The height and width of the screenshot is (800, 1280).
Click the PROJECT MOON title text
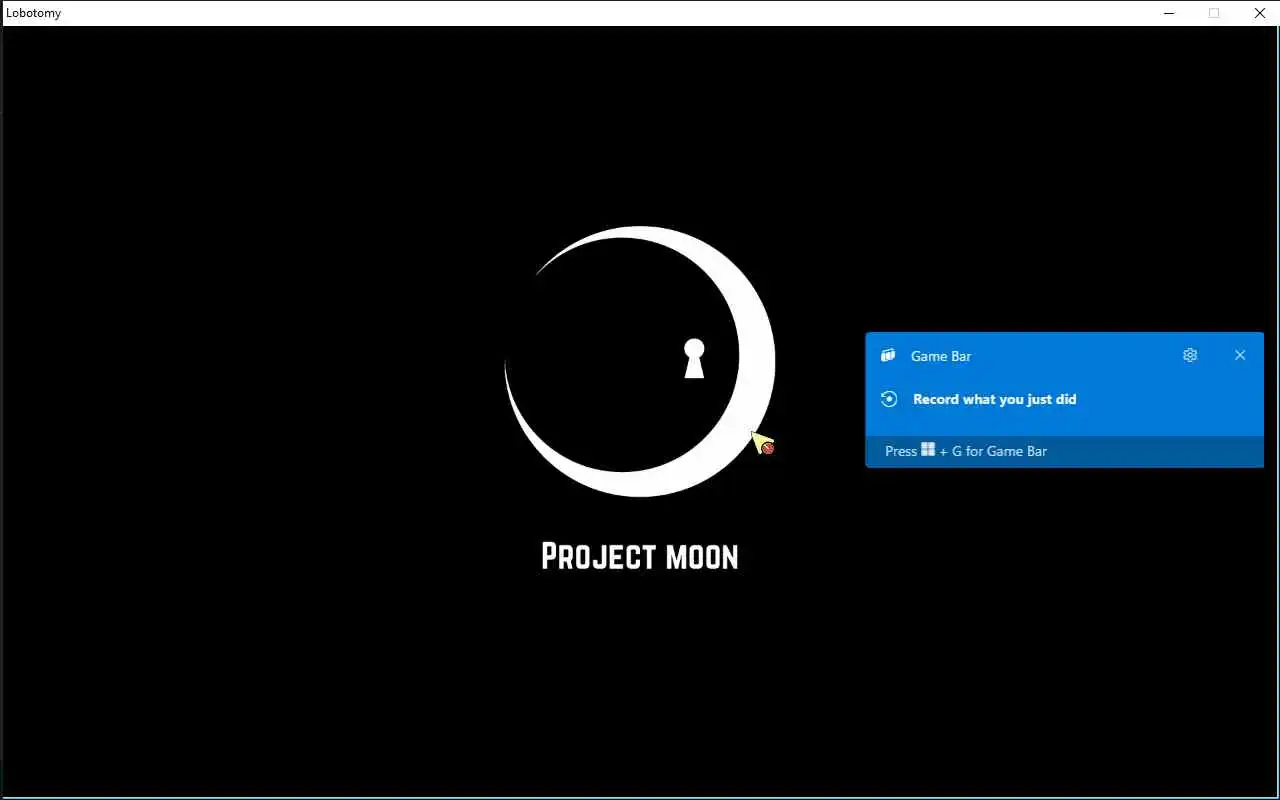click(640, 556)
